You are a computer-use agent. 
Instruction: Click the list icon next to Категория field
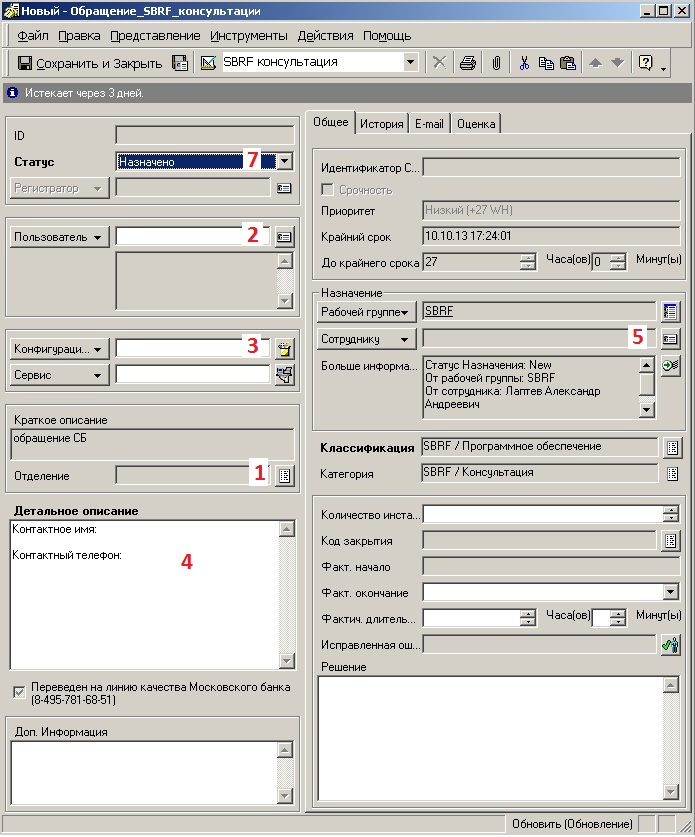(x=672, y=473)
